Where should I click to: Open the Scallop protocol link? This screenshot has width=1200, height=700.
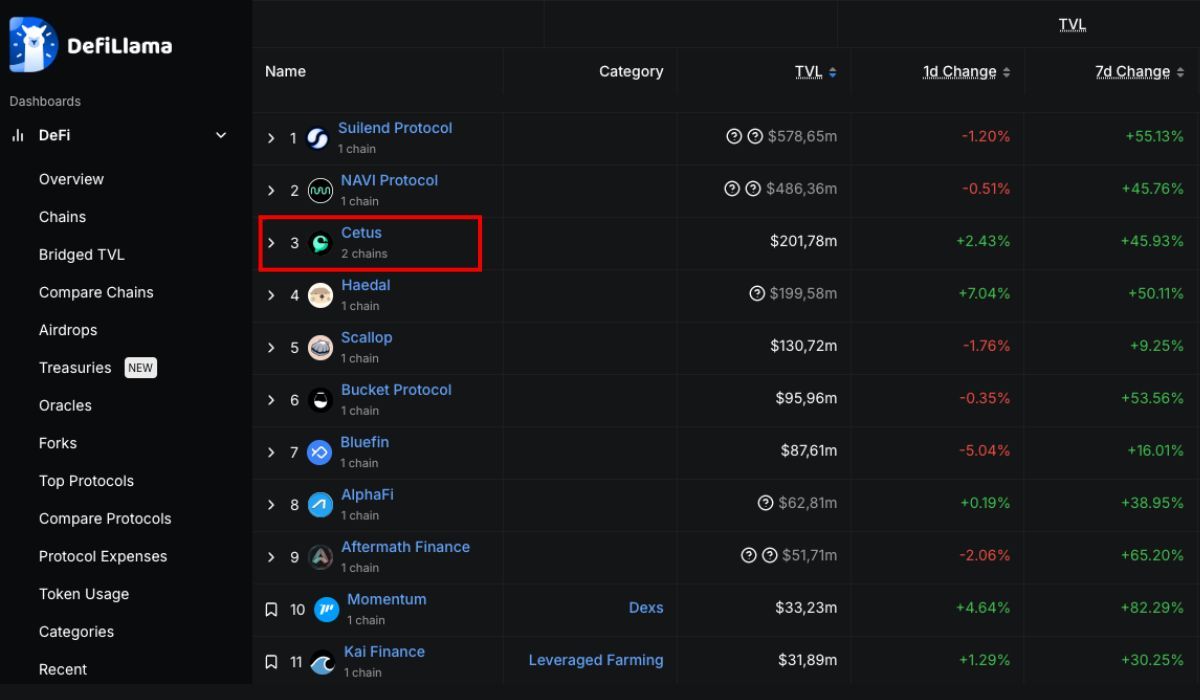point(366,337)
